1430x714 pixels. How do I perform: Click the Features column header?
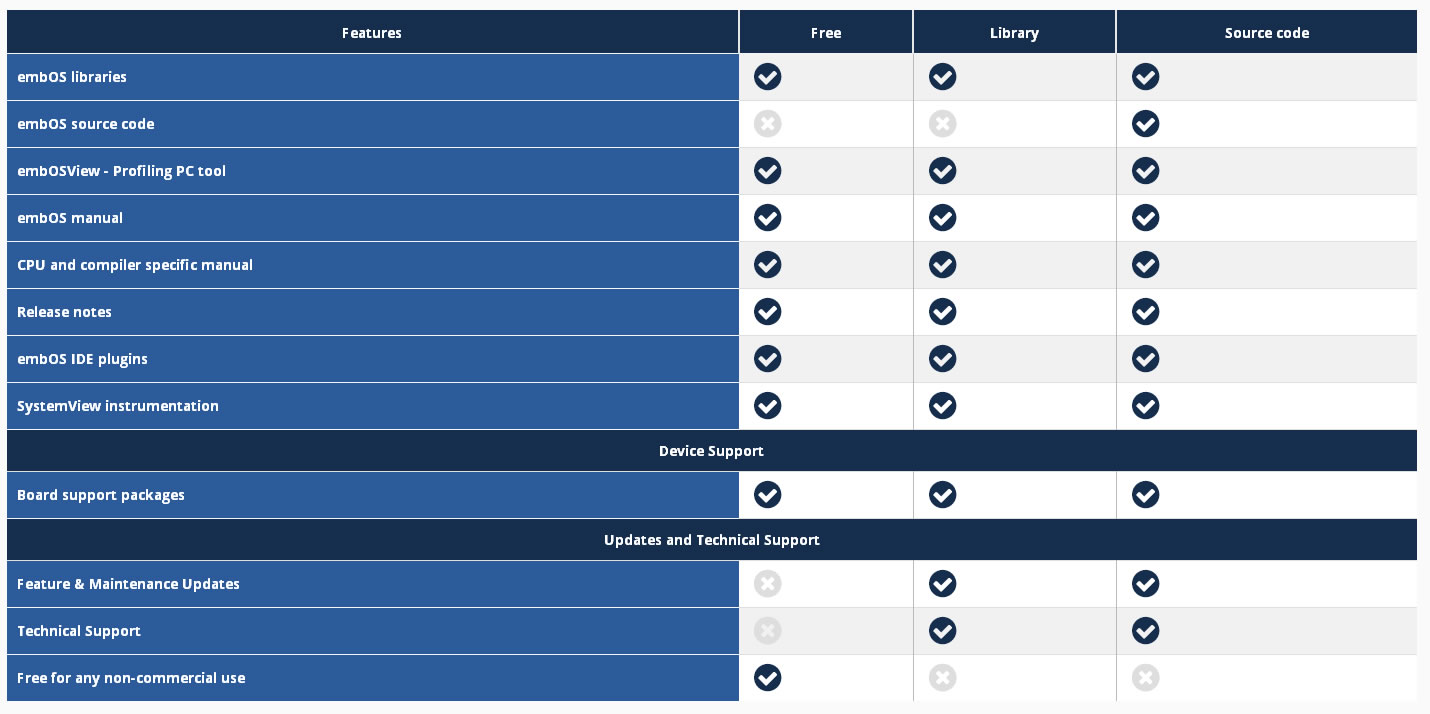pyautogui.click(x=371, y=33)
